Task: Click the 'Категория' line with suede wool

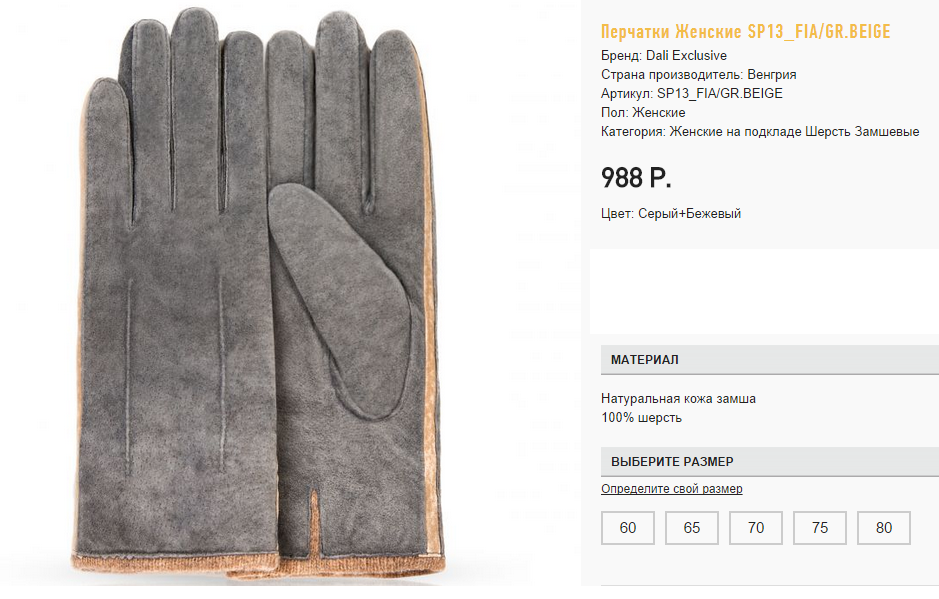Action: pyautogui.click(x=760, y=131)
